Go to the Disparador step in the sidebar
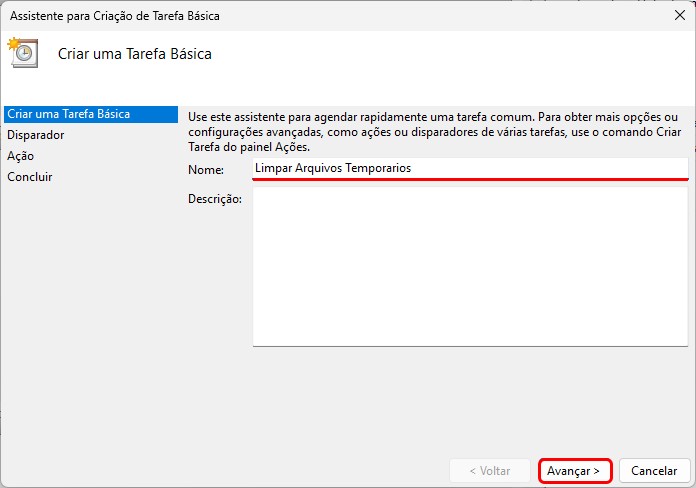The height and width of the screenshot is (488, 696). pos(36,135)
